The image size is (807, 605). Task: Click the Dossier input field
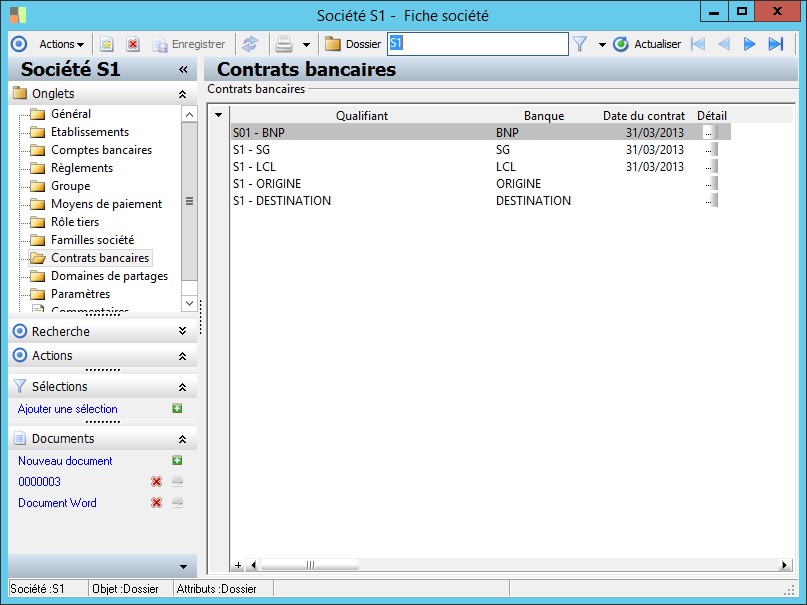[477, 44]
